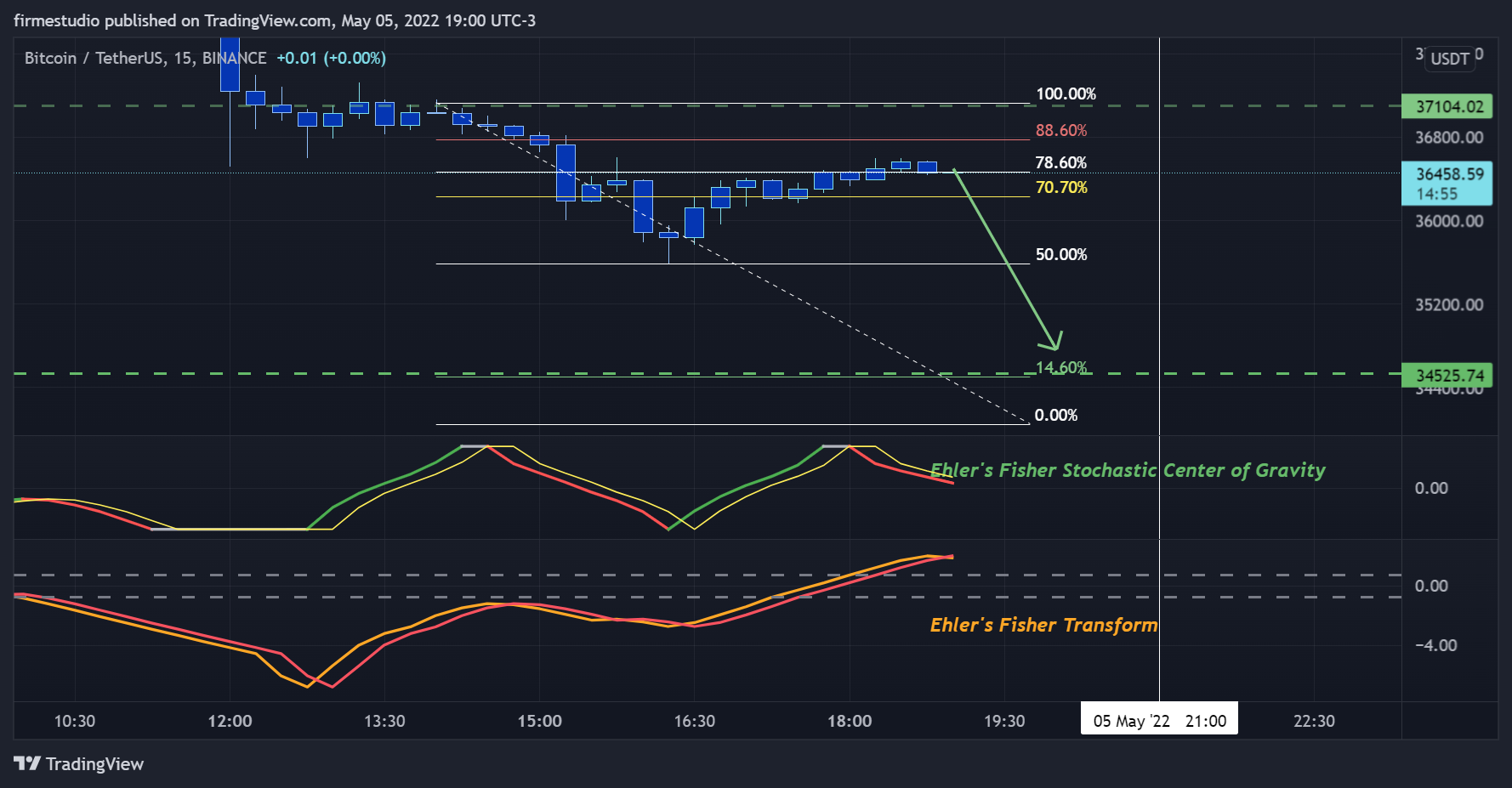
Task: Click the 78.60% Fibonacci level label
Action: click(x=1061, y=162)
